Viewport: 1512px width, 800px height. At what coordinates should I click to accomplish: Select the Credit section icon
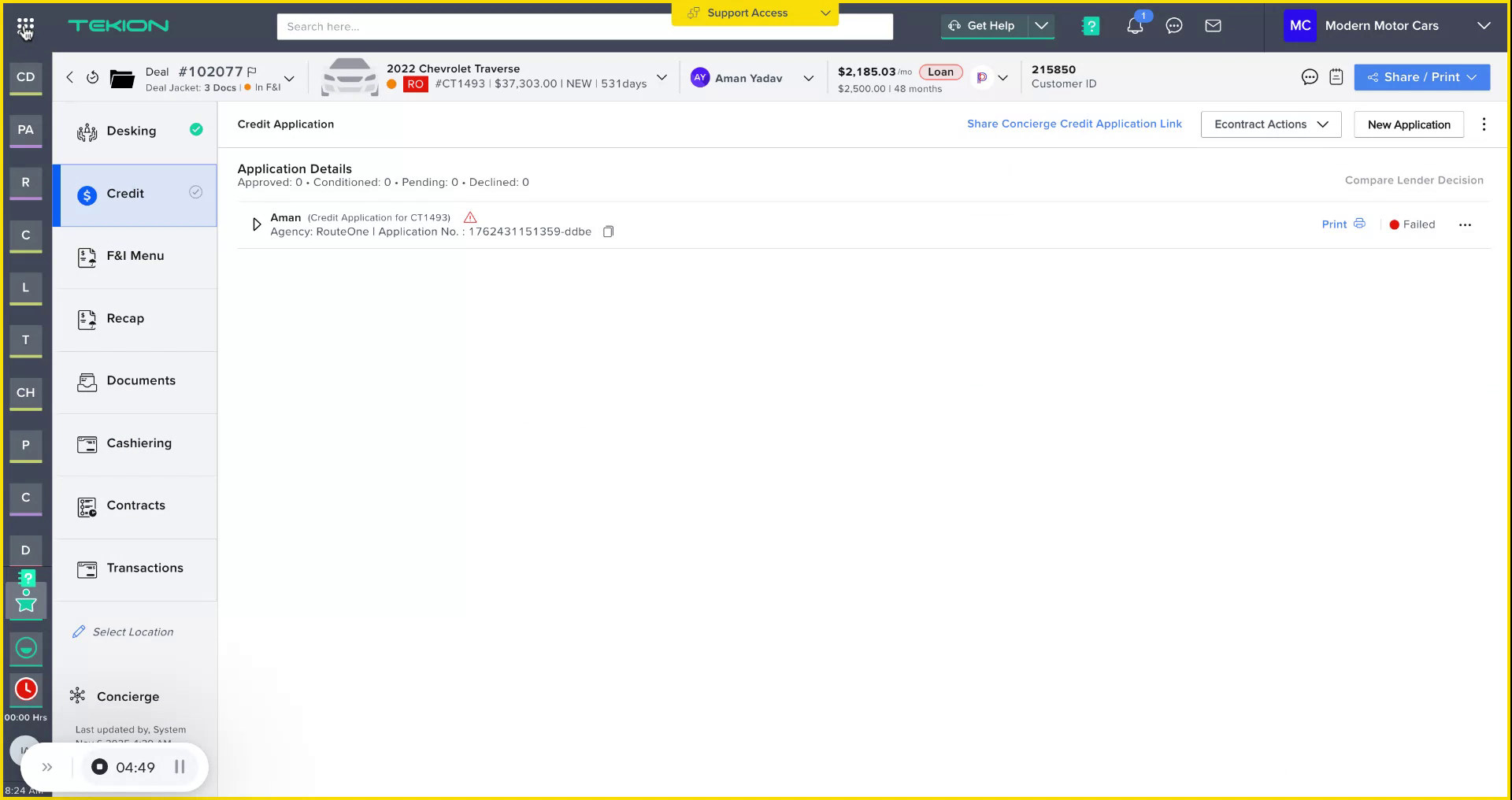pos(87,194)
